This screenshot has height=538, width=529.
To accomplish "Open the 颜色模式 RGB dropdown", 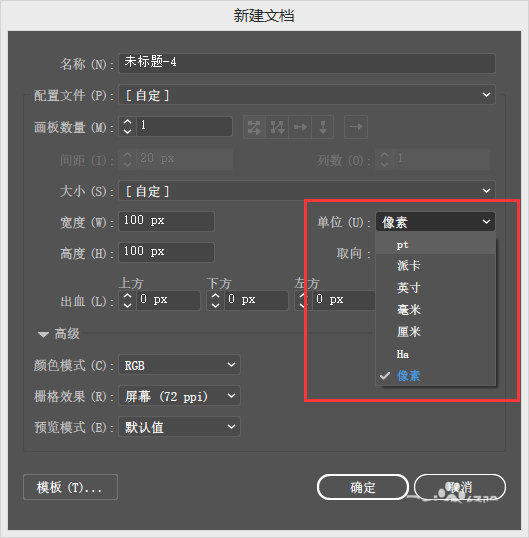I will tap(179, 365).
